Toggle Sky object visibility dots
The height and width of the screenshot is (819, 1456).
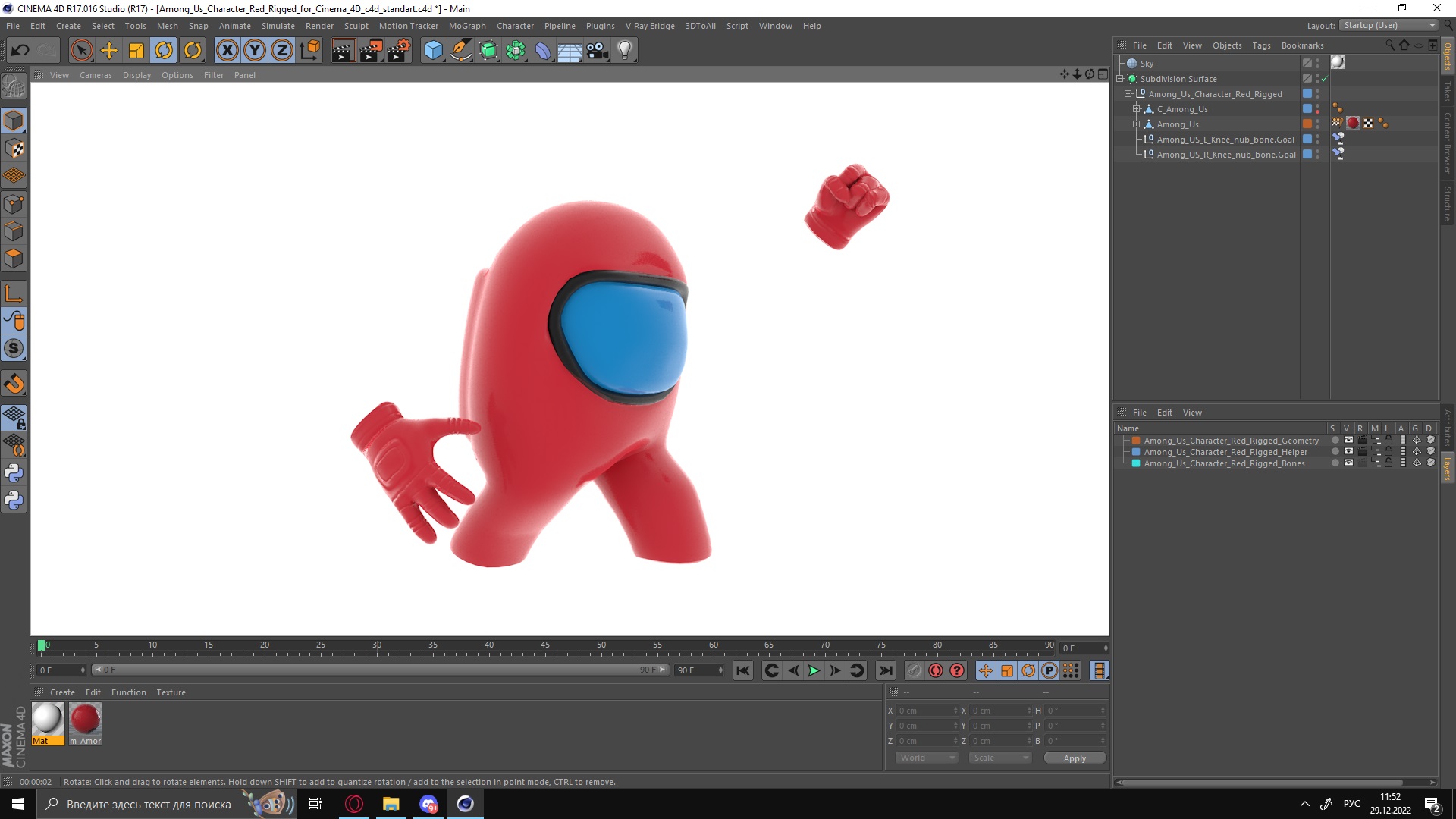point(1318,64)
